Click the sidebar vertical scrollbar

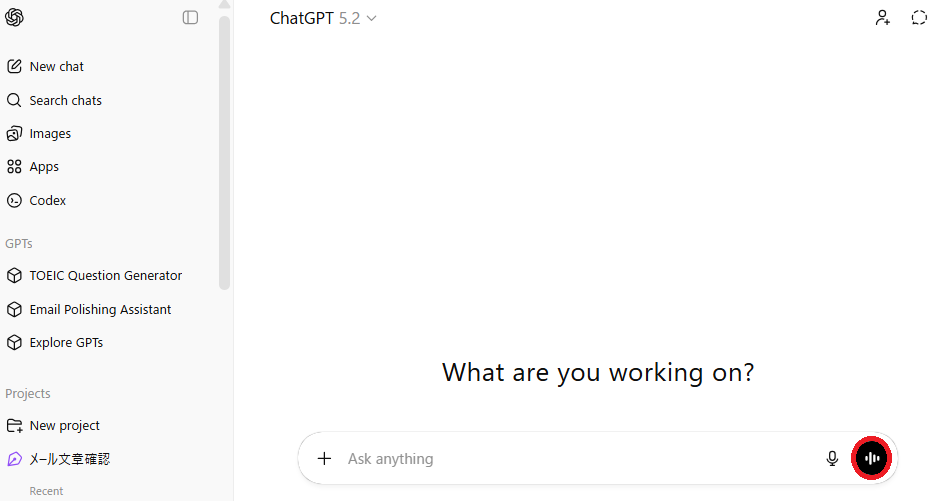tap(225, 150)
